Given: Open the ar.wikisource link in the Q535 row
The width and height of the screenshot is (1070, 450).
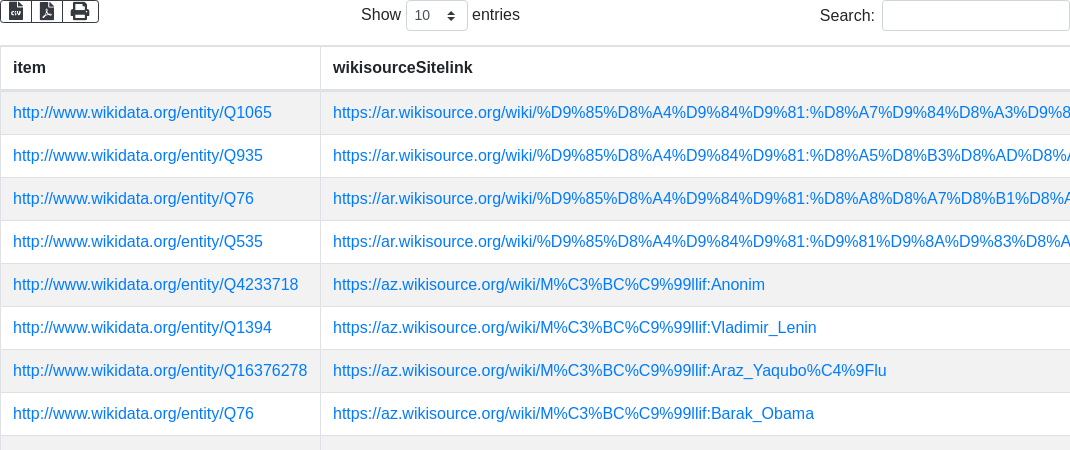Looking at the screenshot, I should coord(700,242).
